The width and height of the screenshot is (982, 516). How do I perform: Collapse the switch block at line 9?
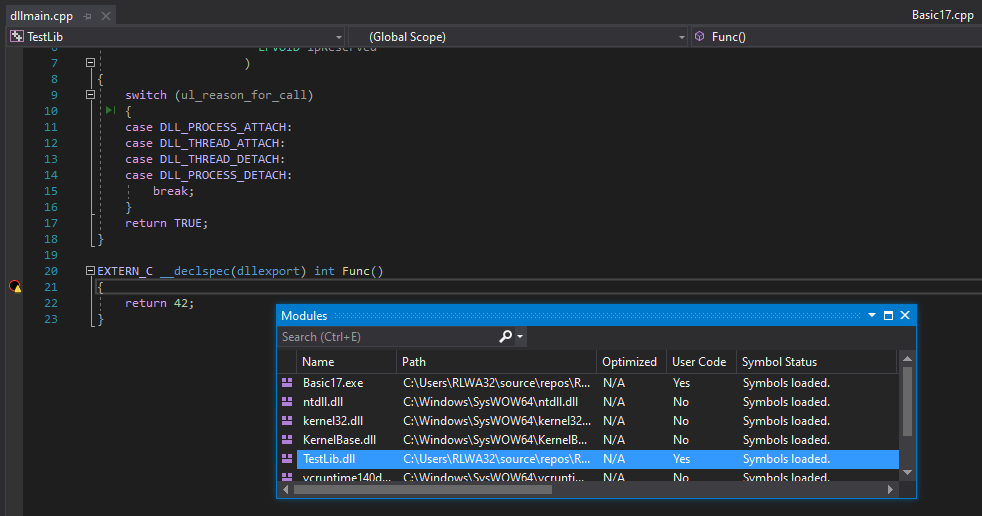[90, 95]
